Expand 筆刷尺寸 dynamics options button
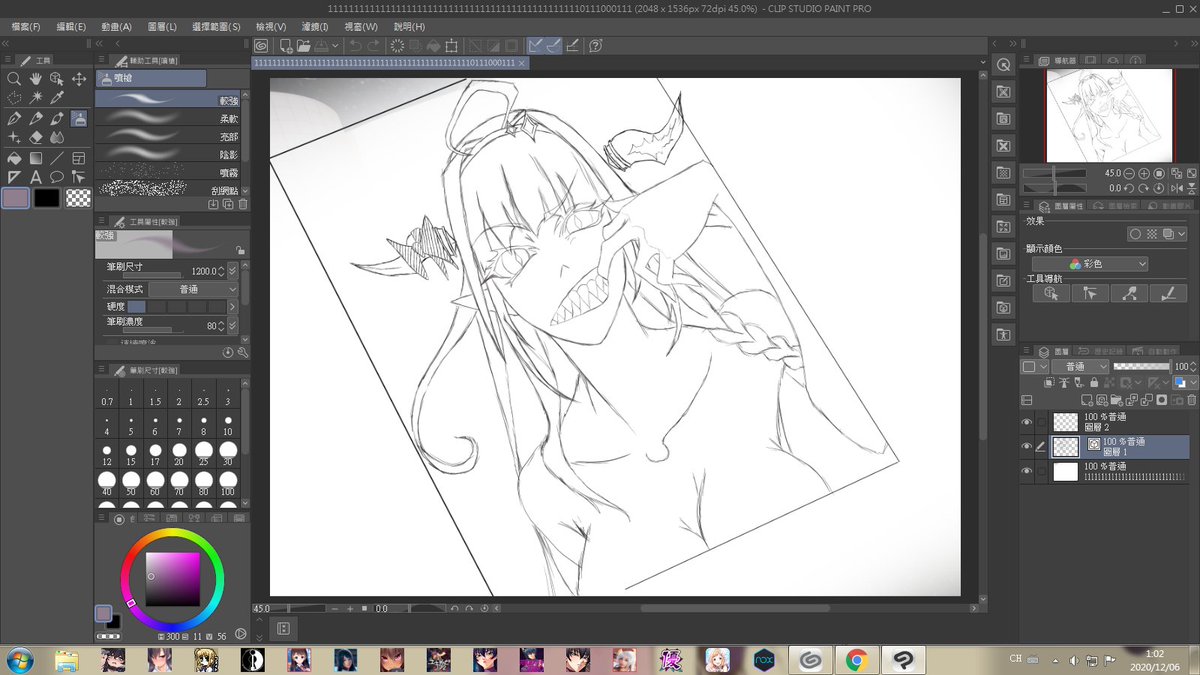This screenshot has height=675, width=1200. pyautogui.click(x=232, y=271)
